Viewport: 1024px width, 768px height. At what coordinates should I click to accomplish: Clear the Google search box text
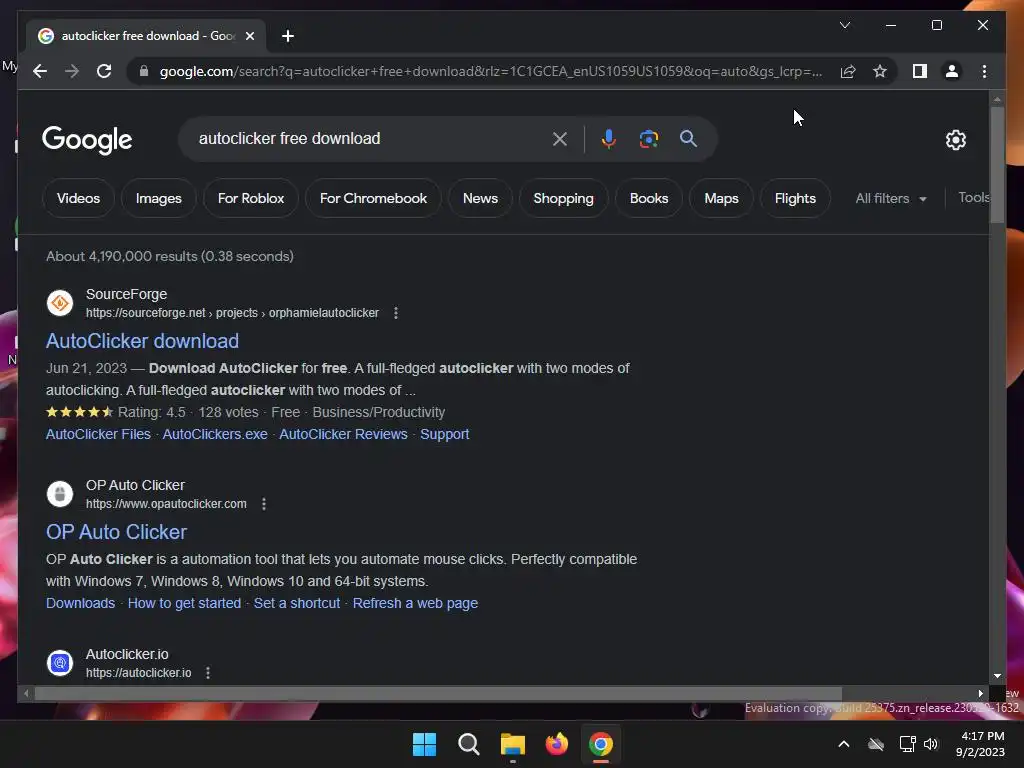point(560,138)
